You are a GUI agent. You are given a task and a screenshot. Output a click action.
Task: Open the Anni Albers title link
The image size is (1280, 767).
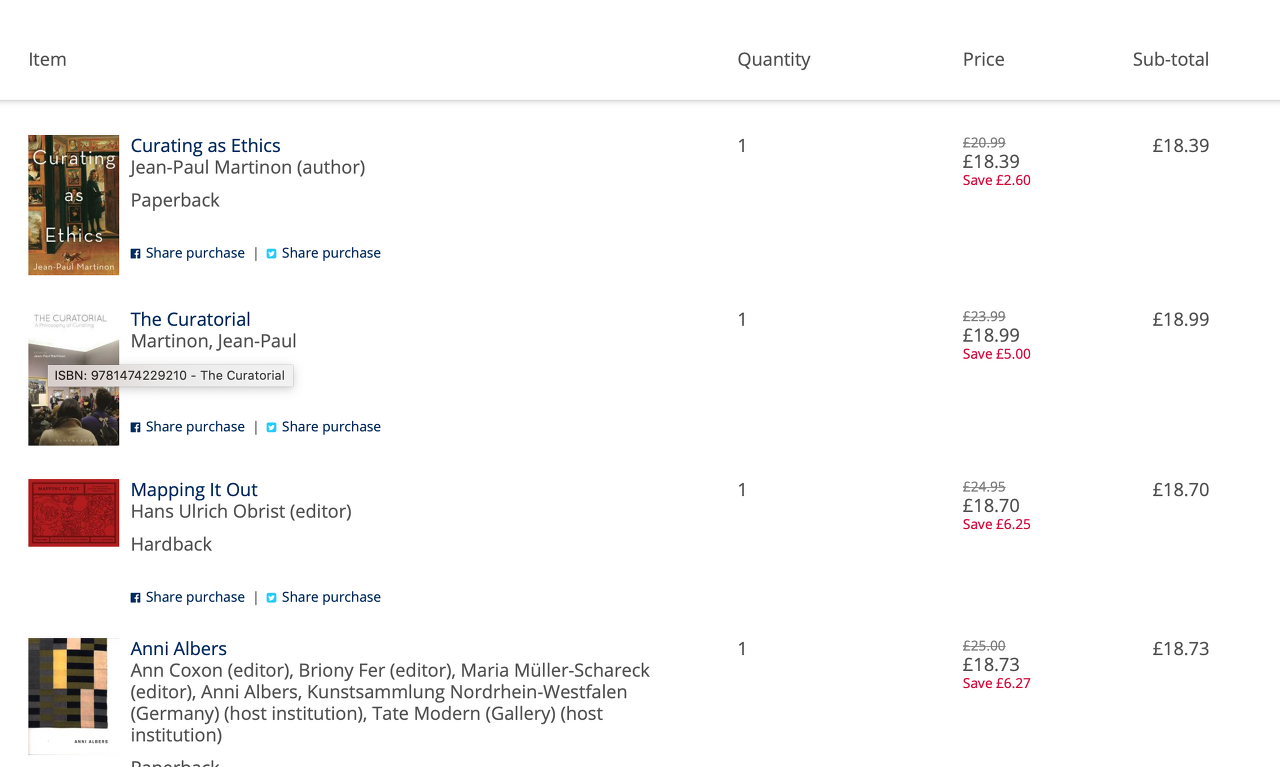[178, 649]
